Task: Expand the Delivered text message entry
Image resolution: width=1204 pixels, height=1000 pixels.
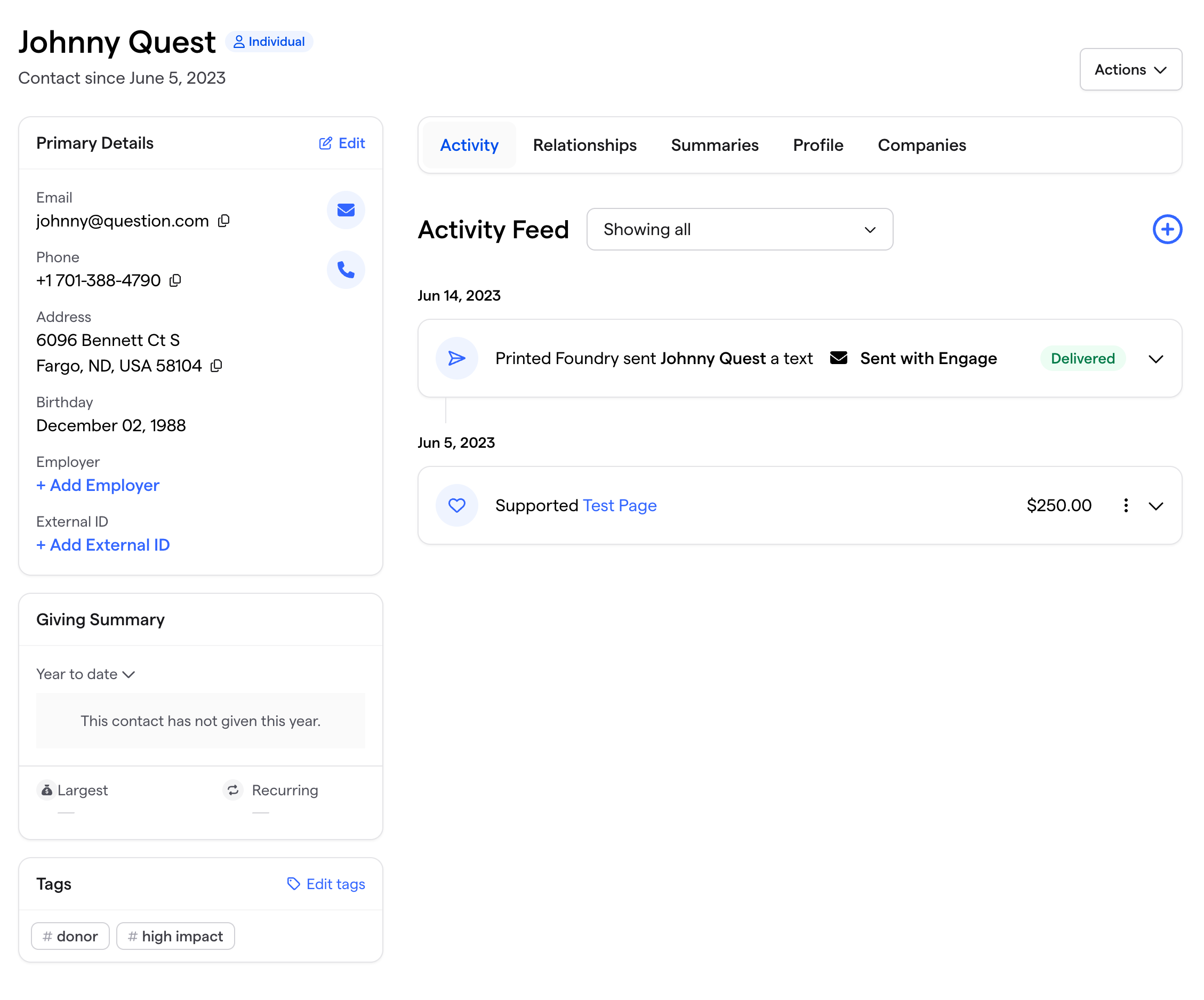Action: point(1155,359)
